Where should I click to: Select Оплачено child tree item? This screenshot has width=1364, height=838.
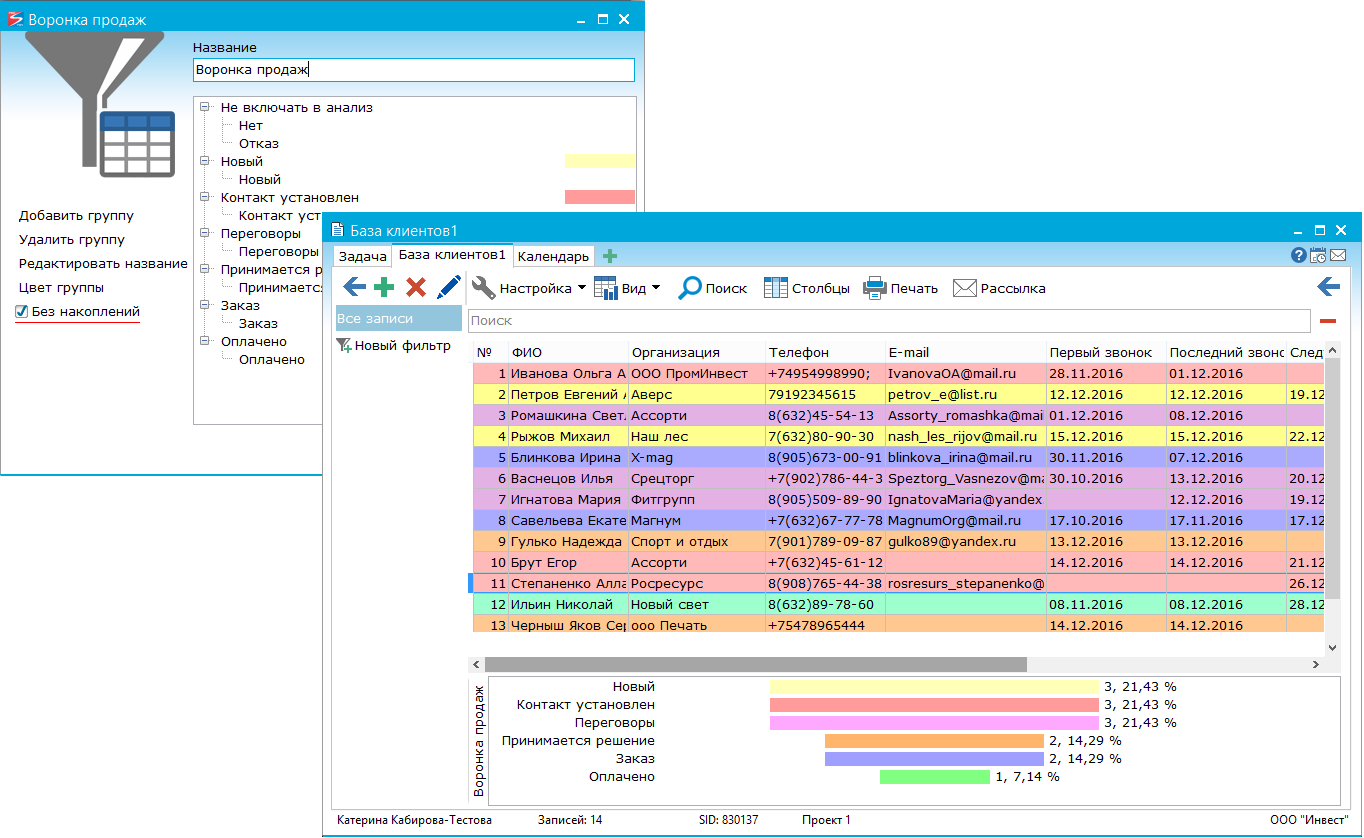[271, 359]
